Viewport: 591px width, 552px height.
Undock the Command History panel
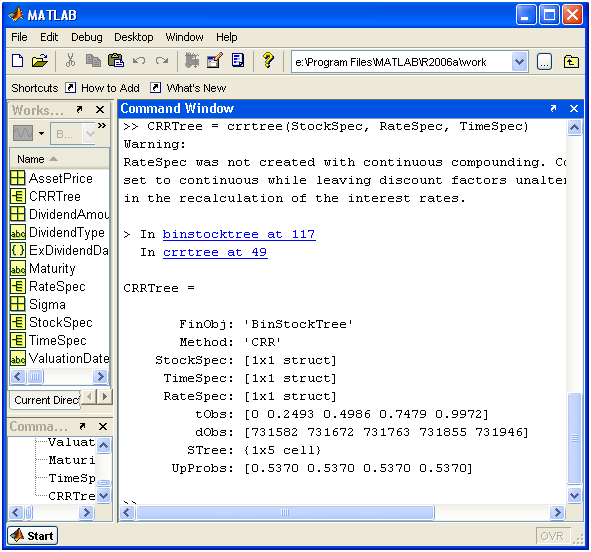coord(82,426)
